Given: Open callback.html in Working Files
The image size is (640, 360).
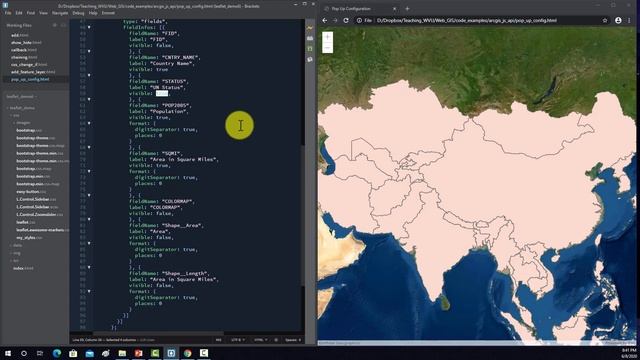Looking at the screenshot, I should click(x=24, y=50).
